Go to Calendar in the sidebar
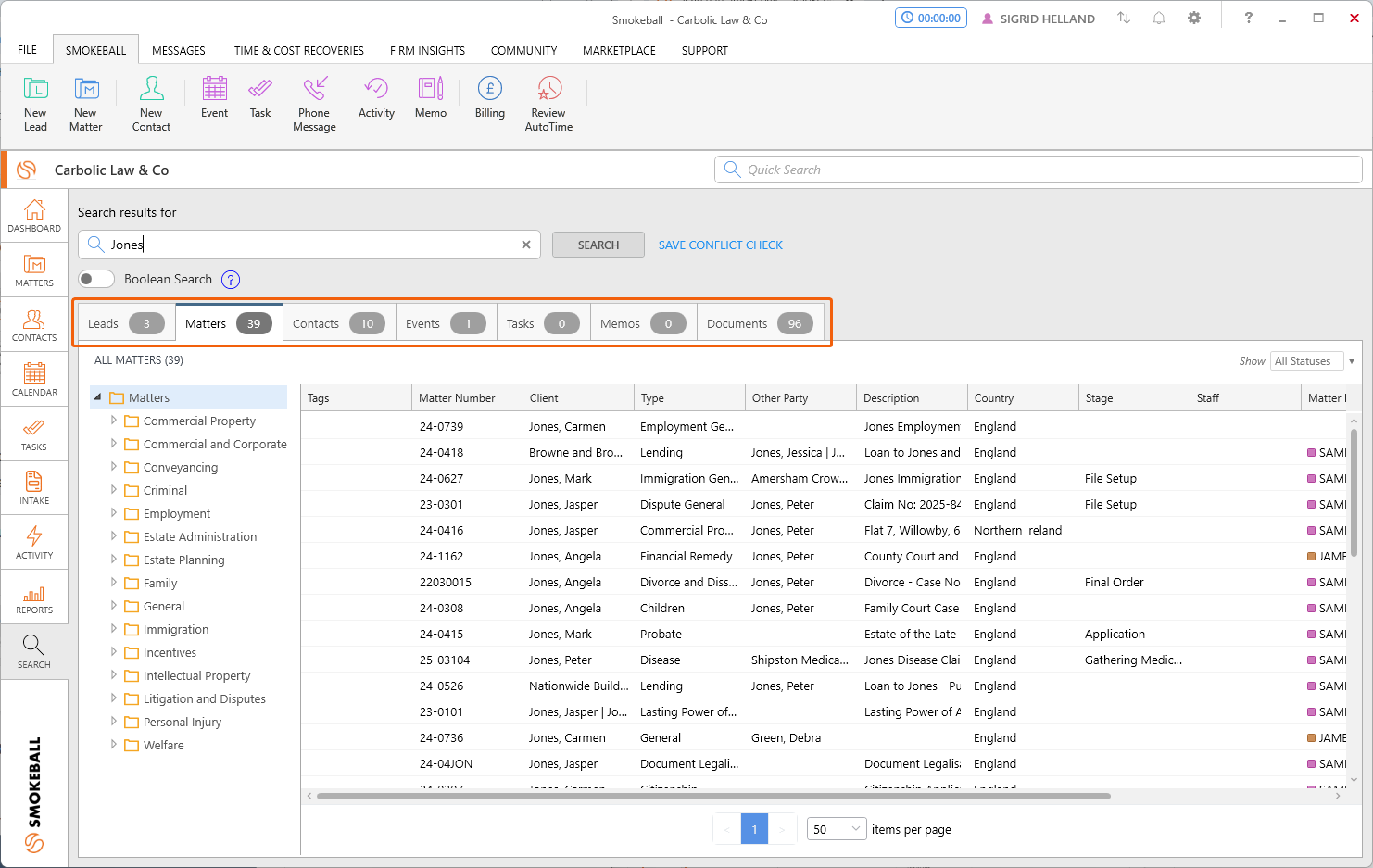The height and width of the screenshot is (868, 1373). [x=34, y=379]
